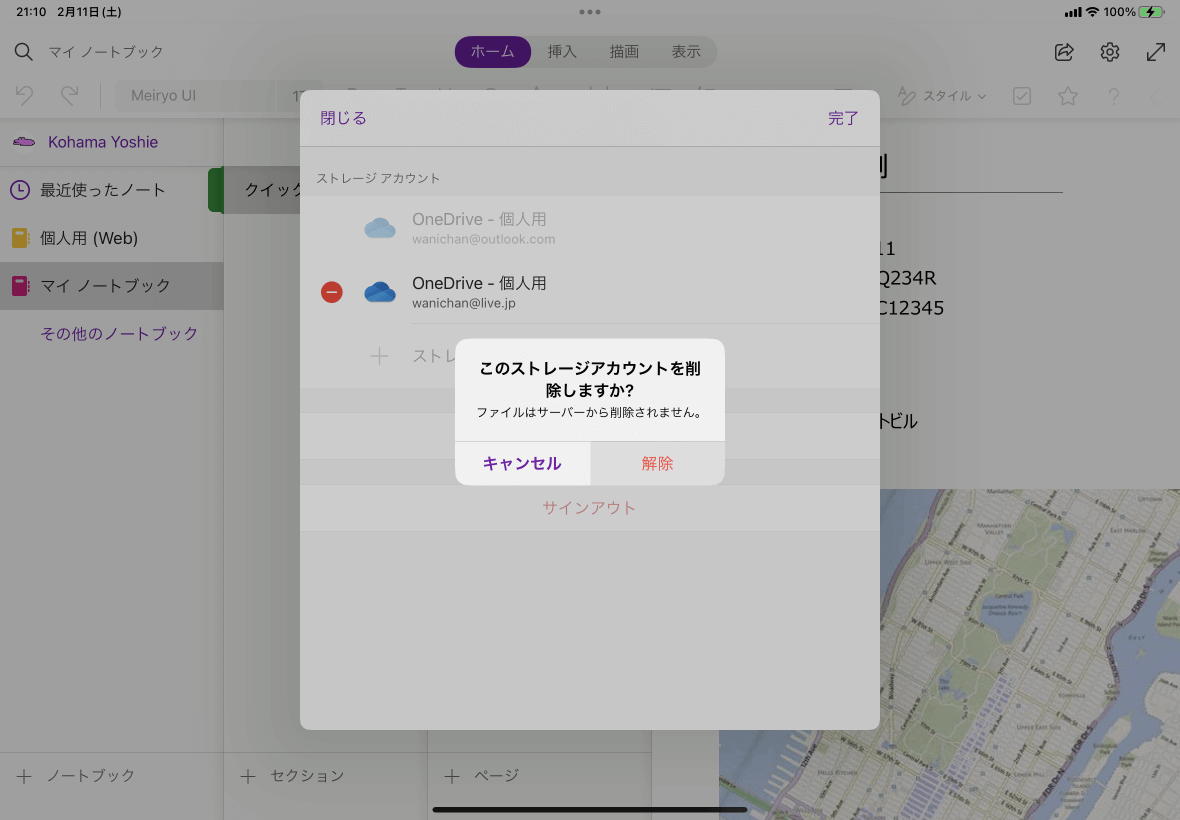The width and height of the screenshot is (1180, 820).
Task: Open the 個人用 (Web) notebook
Action: (x=88, y=238)
